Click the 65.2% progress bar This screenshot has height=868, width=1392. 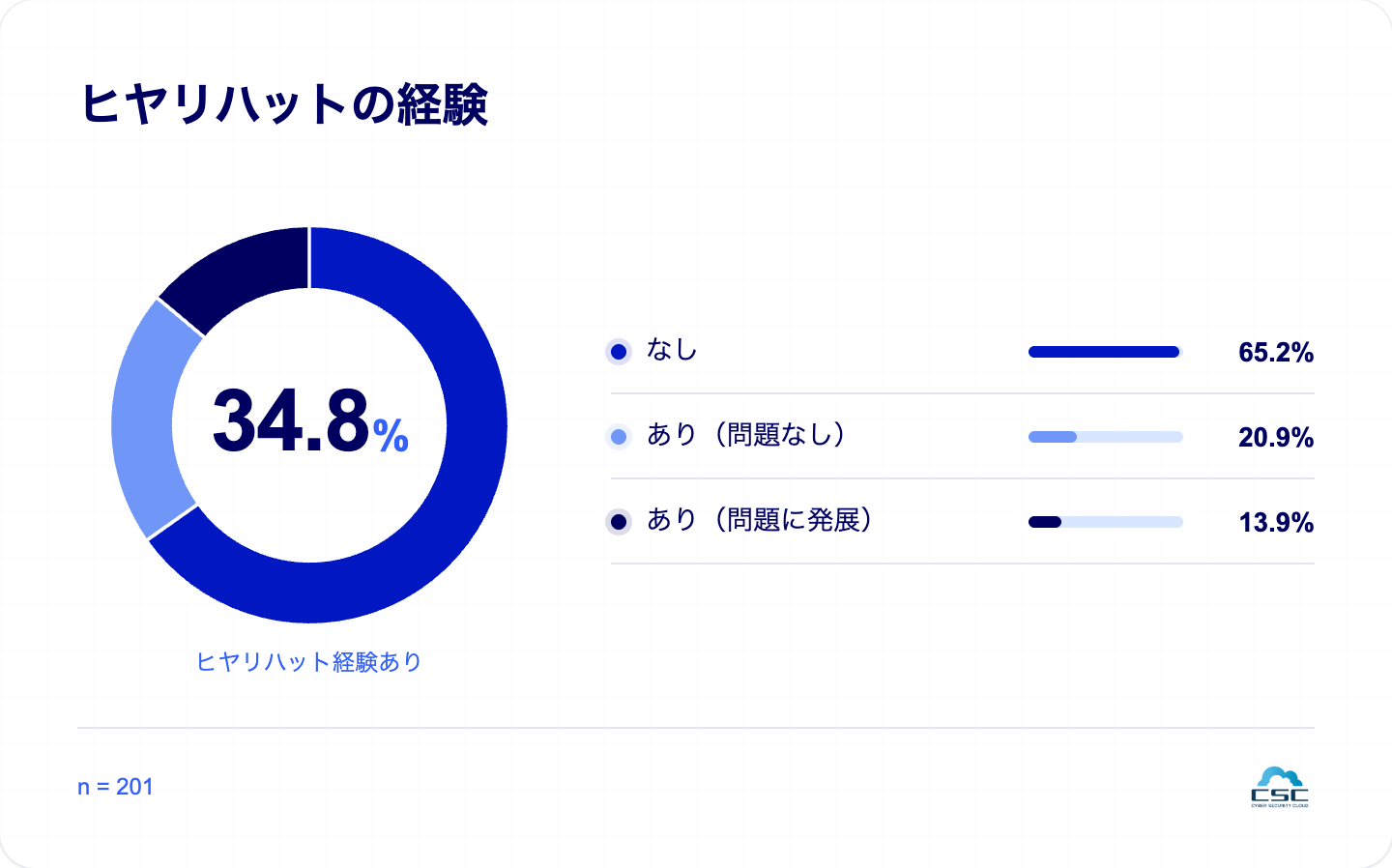1106,352
